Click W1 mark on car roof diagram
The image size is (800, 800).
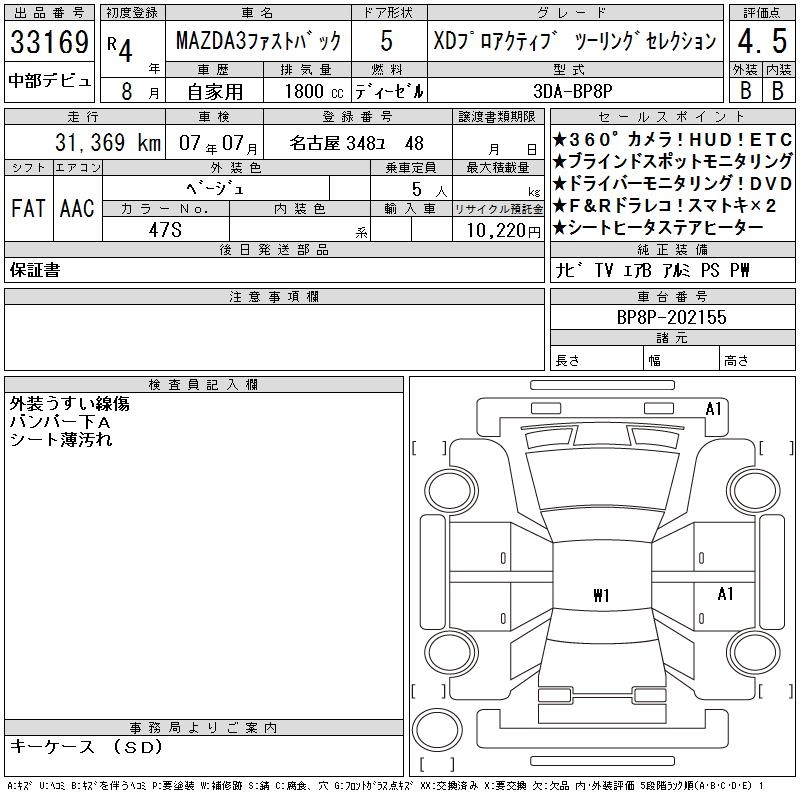pyautogui.click(x=602, y=595)
